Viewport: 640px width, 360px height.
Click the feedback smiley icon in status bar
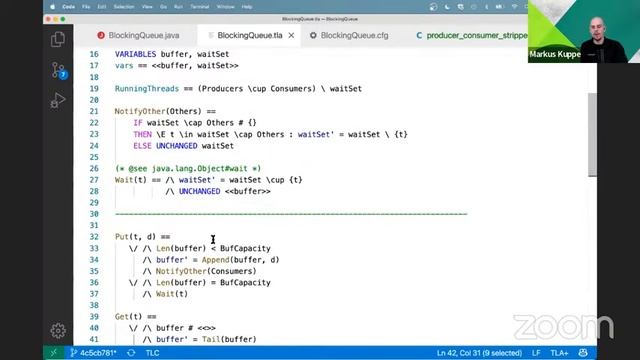583,353
